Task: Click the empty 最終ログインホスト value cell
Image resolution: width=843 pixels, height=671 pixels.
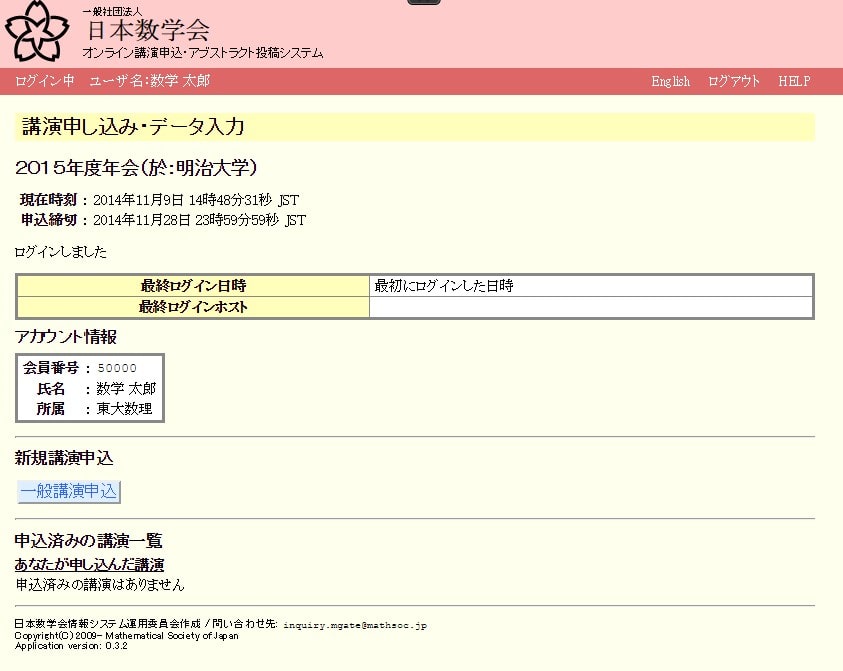Action: coord(591,307)
